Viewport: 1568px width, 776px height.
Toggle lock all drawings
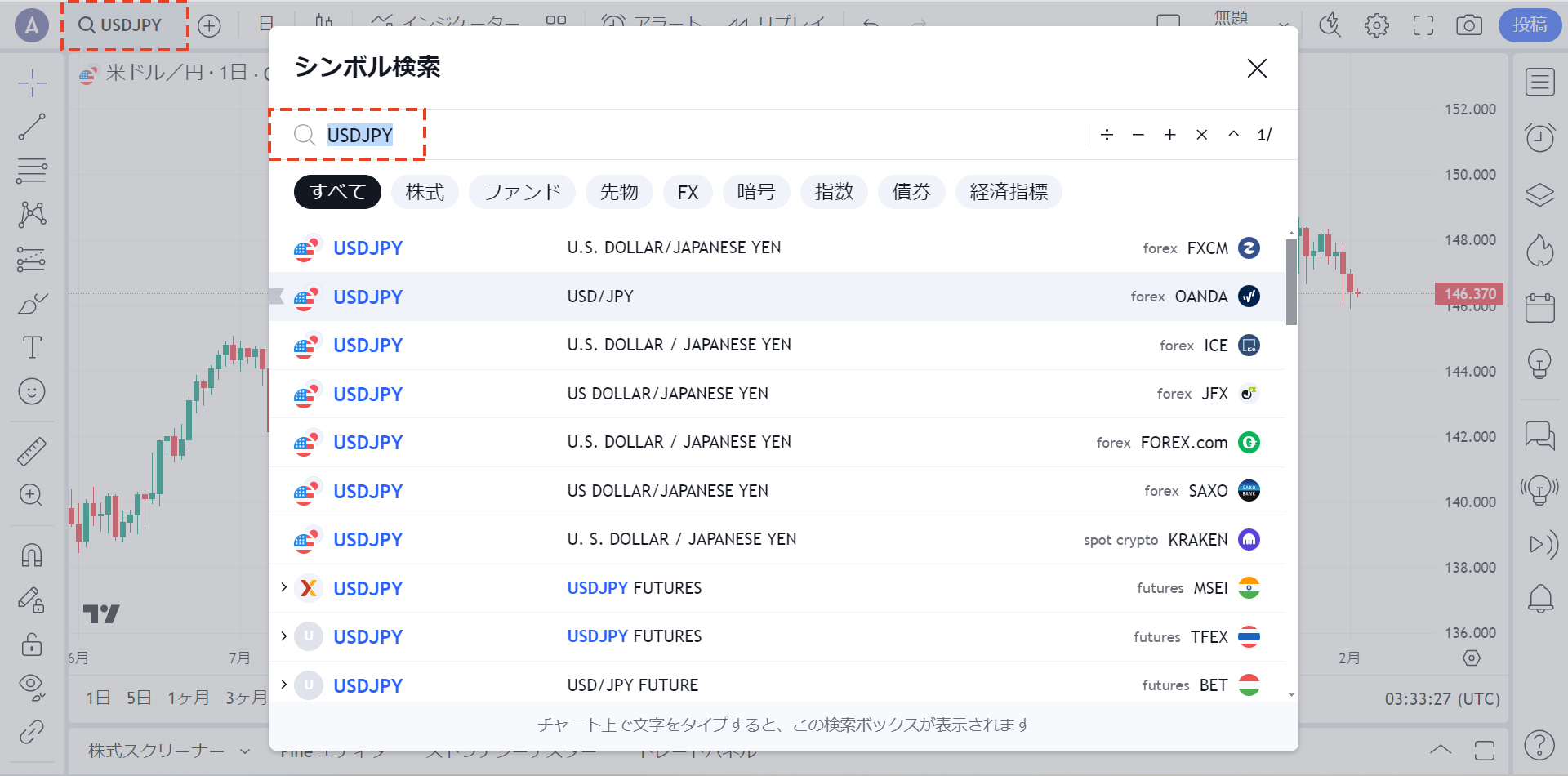tap(32, 644)
